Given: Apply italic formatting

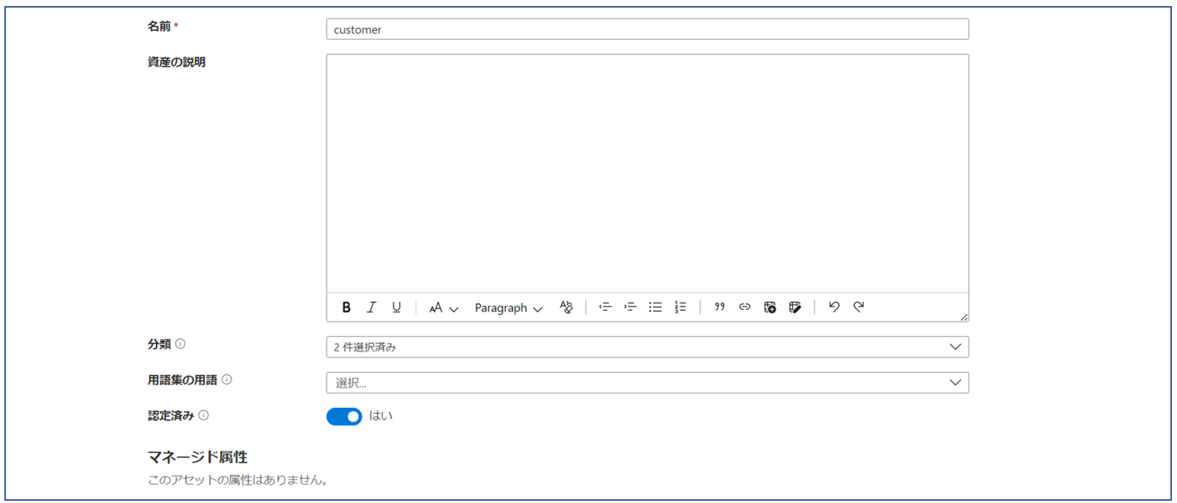Looking at the screenshot, I should click(x=371, y=308).
